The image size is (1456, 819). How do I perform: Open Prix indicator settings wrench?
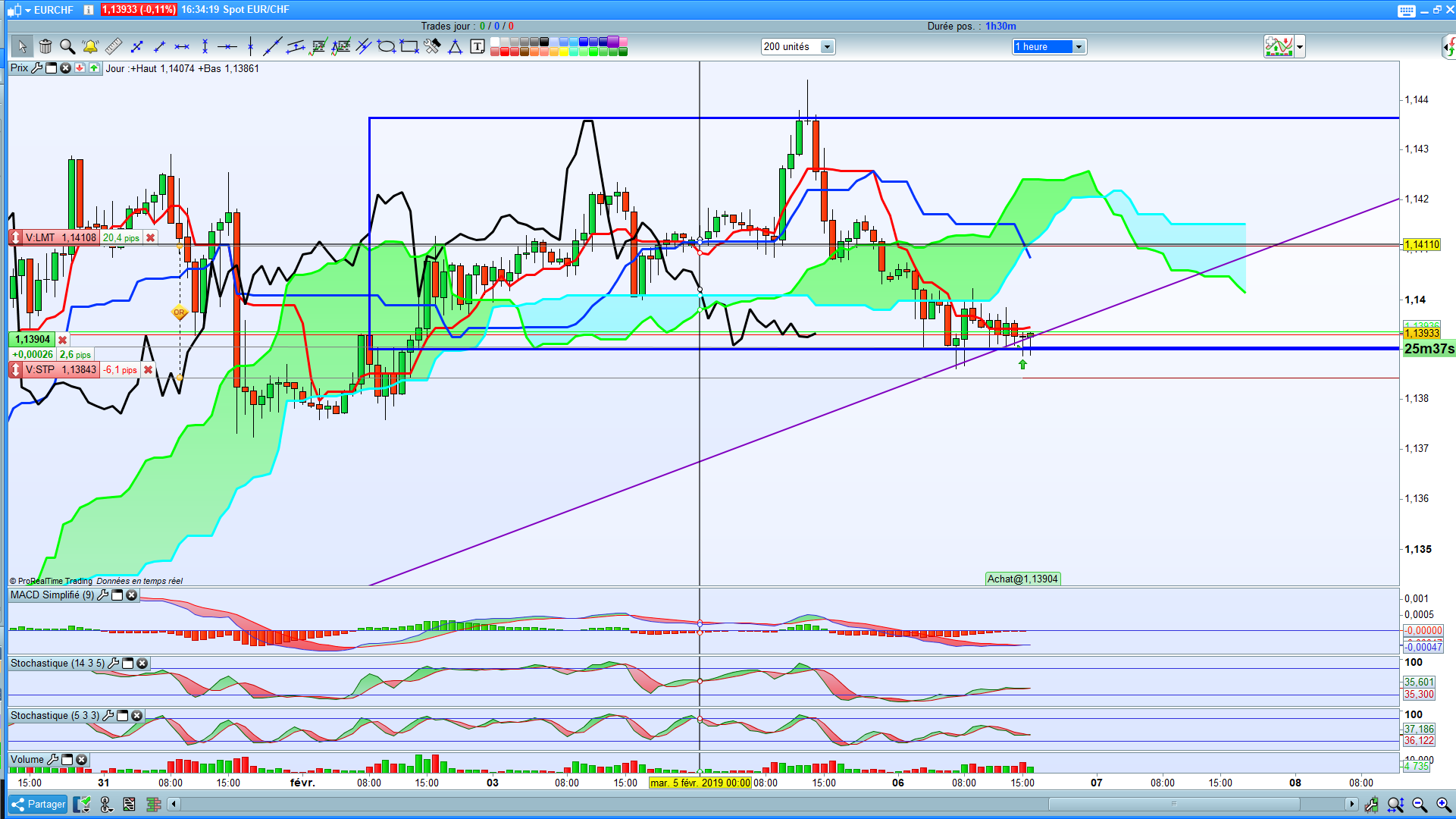36,68
